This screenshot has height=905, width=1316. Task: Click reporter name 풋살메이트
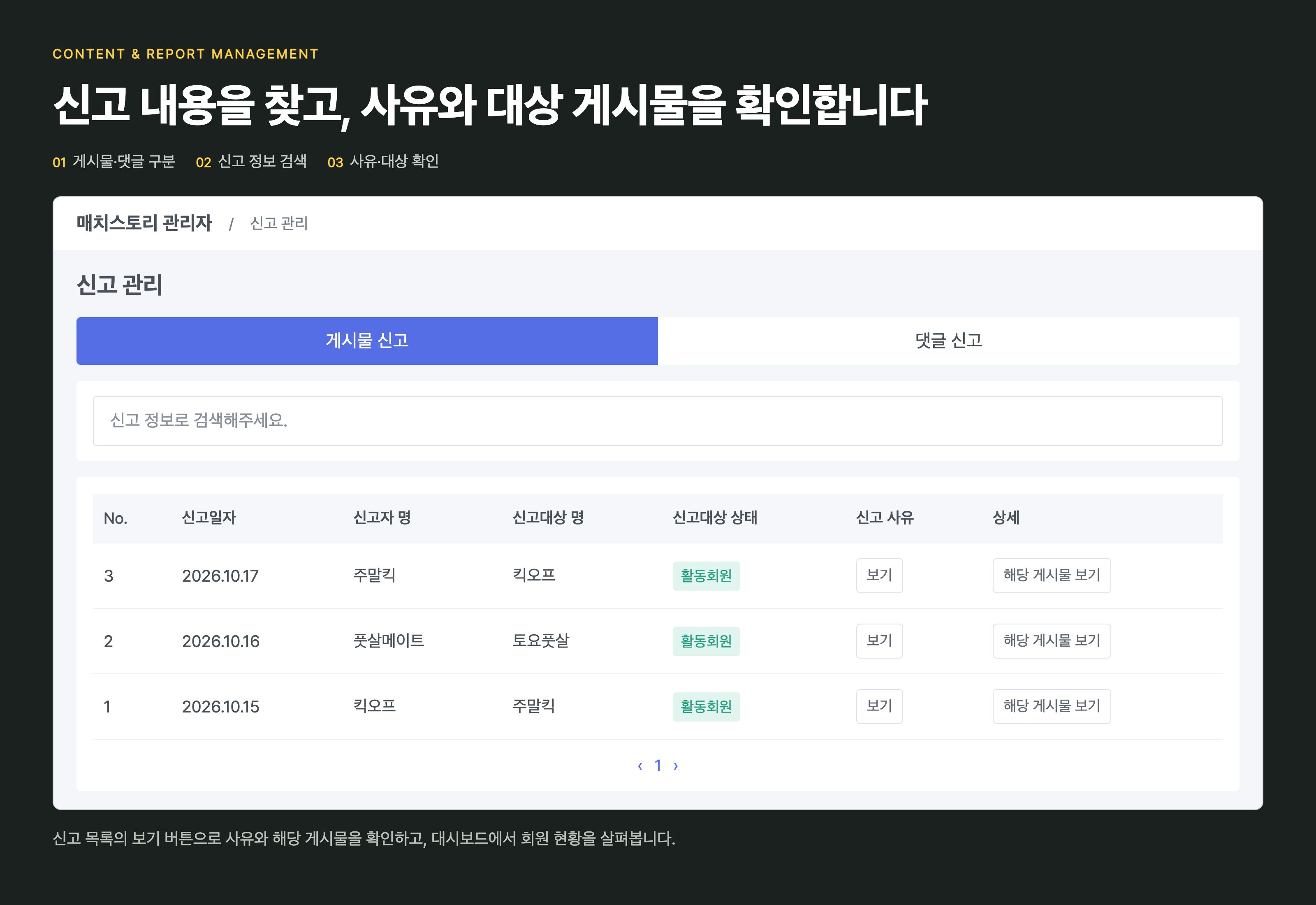tap(389, 641)
